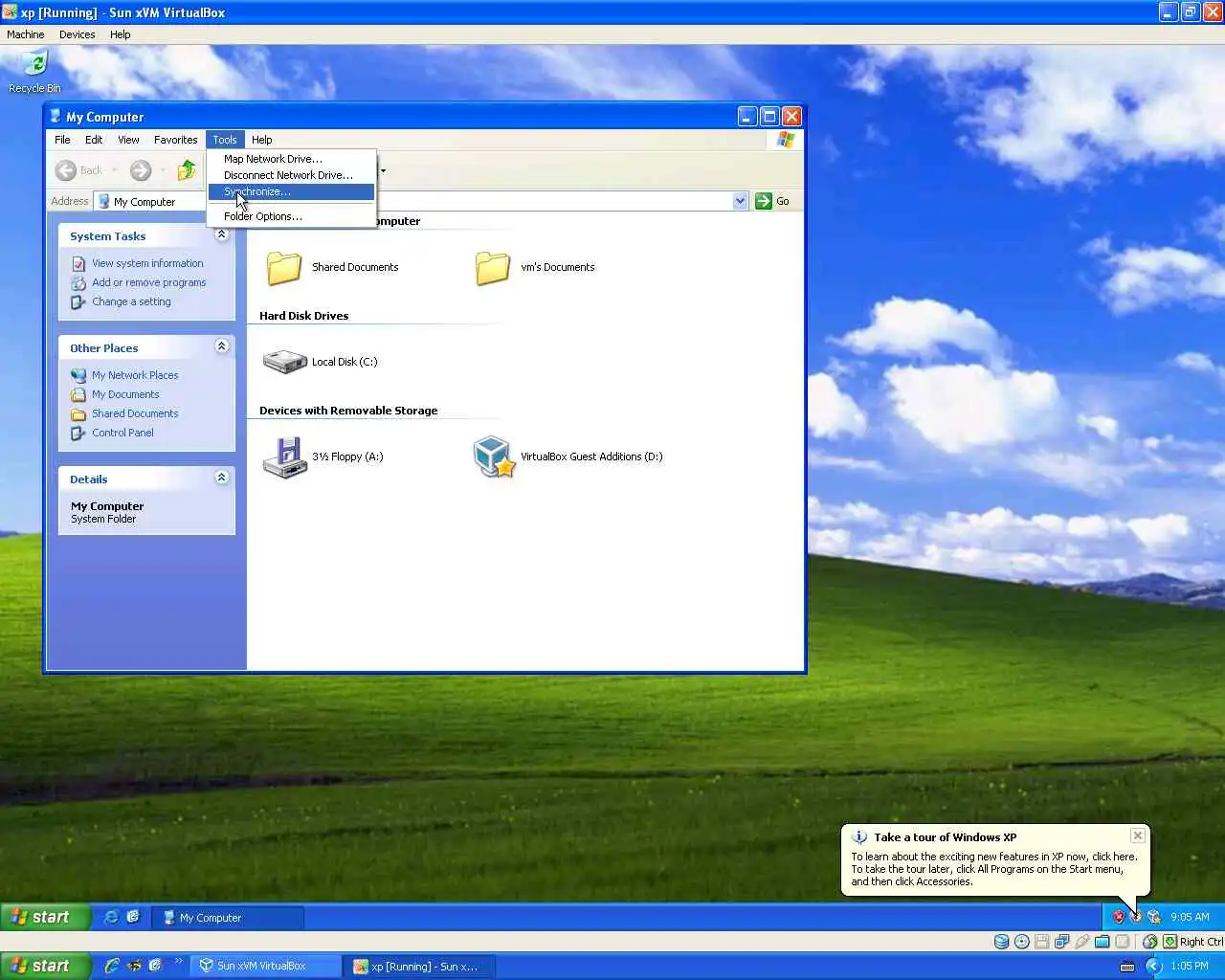Viewport: 1225px width, 980px height.
Task: Open the Forward button history dropdown
Action: [163, 170]
